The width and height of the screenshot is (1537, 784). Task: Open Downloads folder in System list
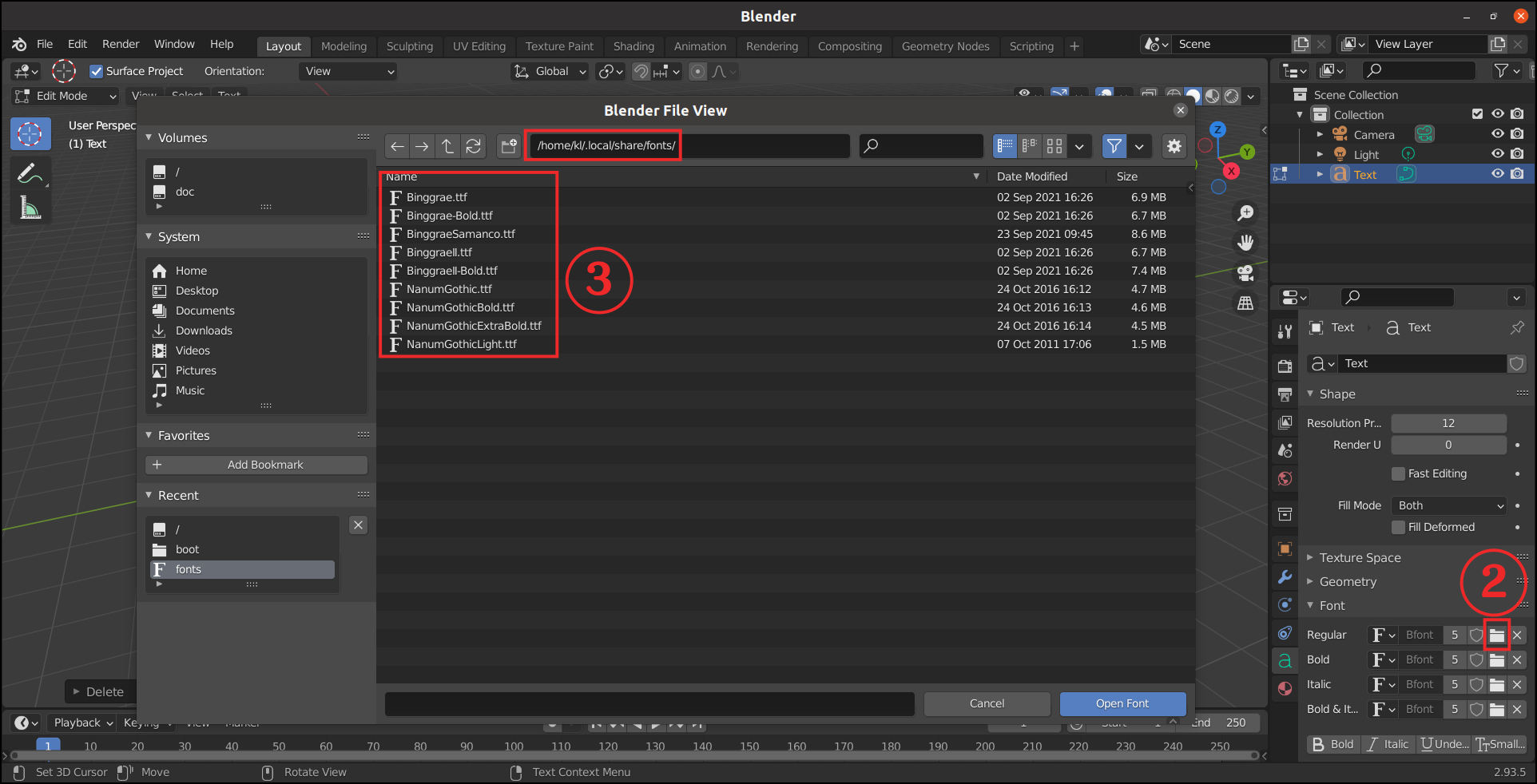(x=204, y=331)
